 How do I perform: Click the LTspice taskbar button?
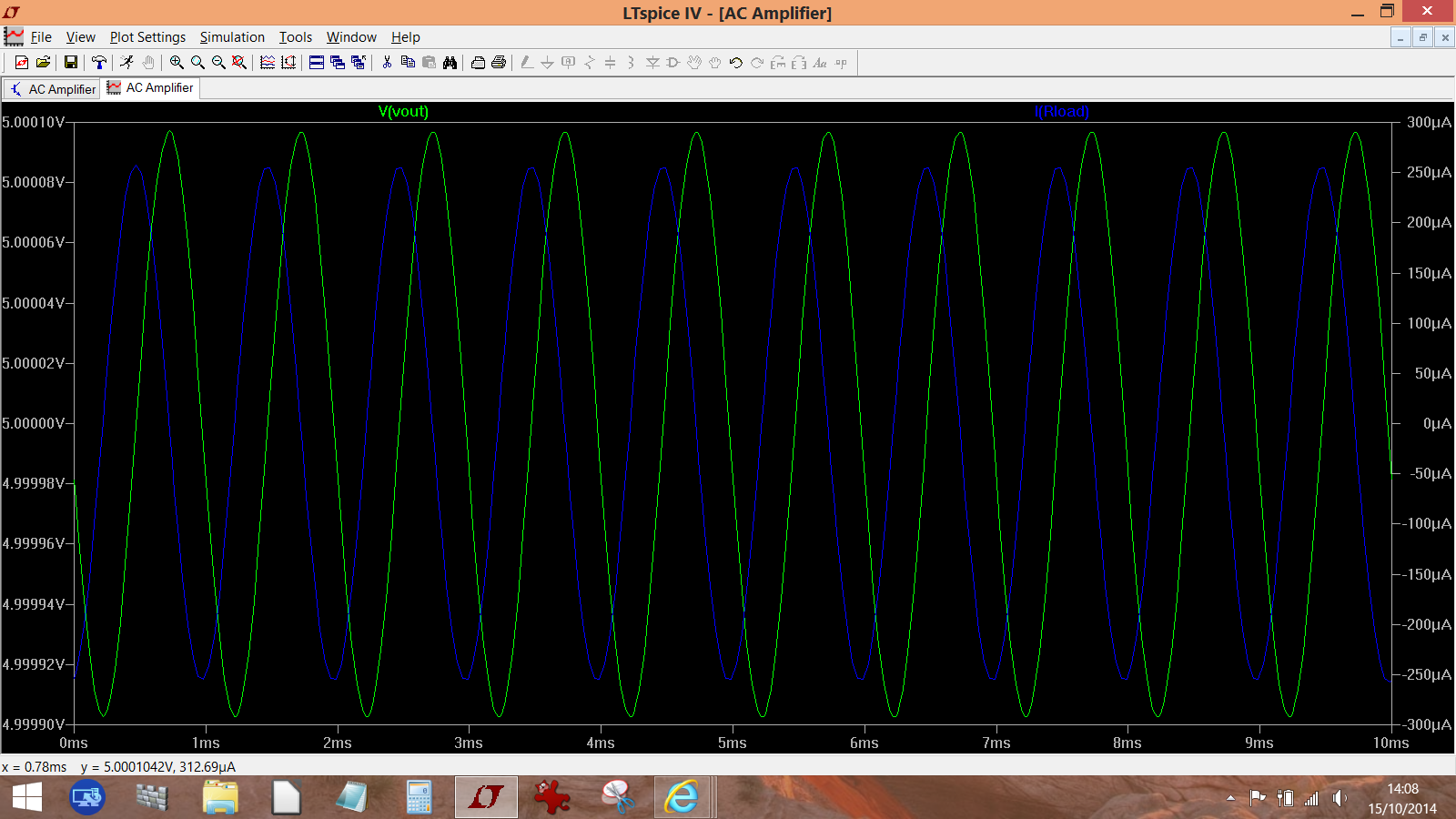pos(486,798)
